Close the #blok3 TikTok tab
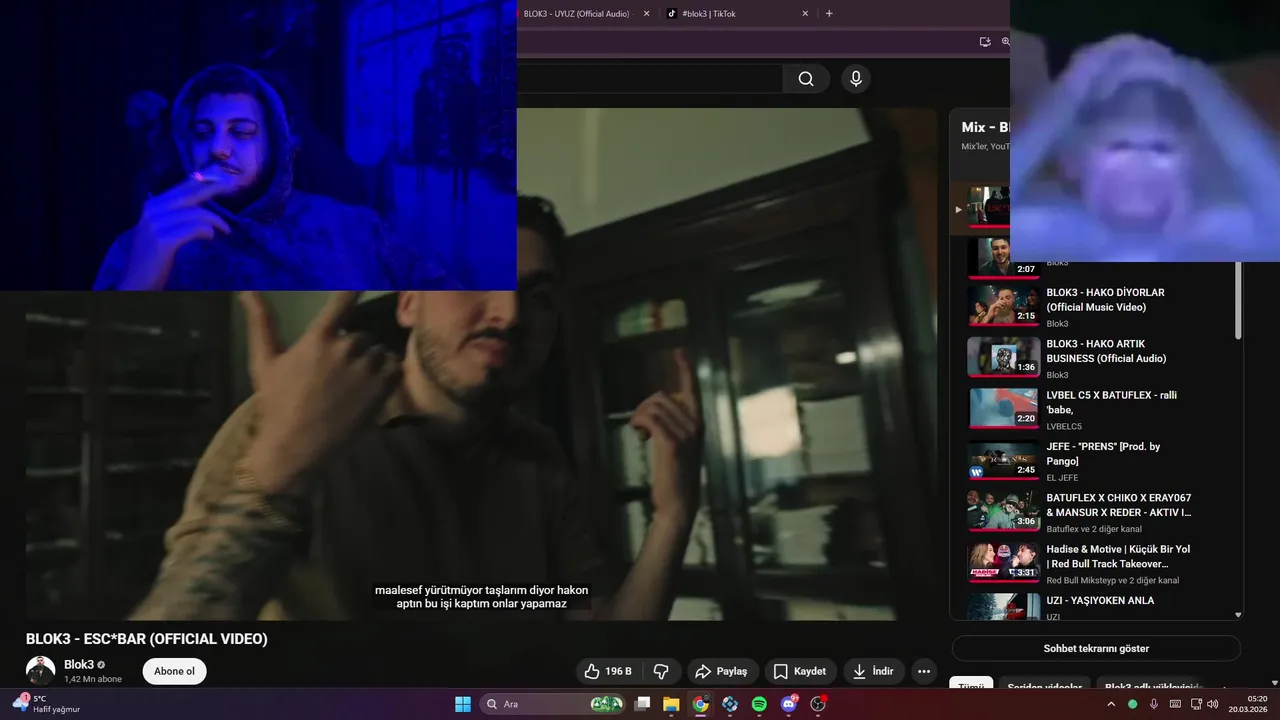1280x720 pixels. coord(805,14)
